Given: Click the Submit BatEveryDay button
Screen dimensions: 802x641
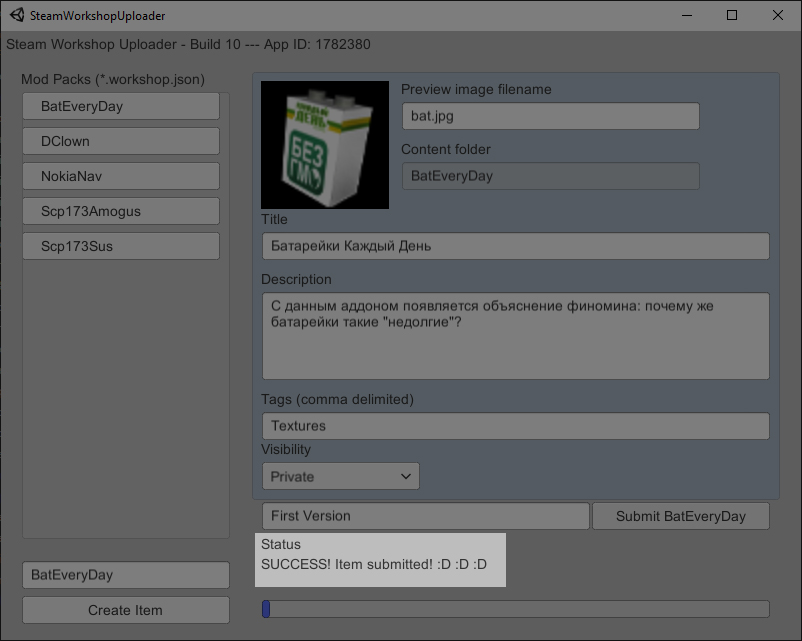Looking at the screenshot, I should (681, 516).
